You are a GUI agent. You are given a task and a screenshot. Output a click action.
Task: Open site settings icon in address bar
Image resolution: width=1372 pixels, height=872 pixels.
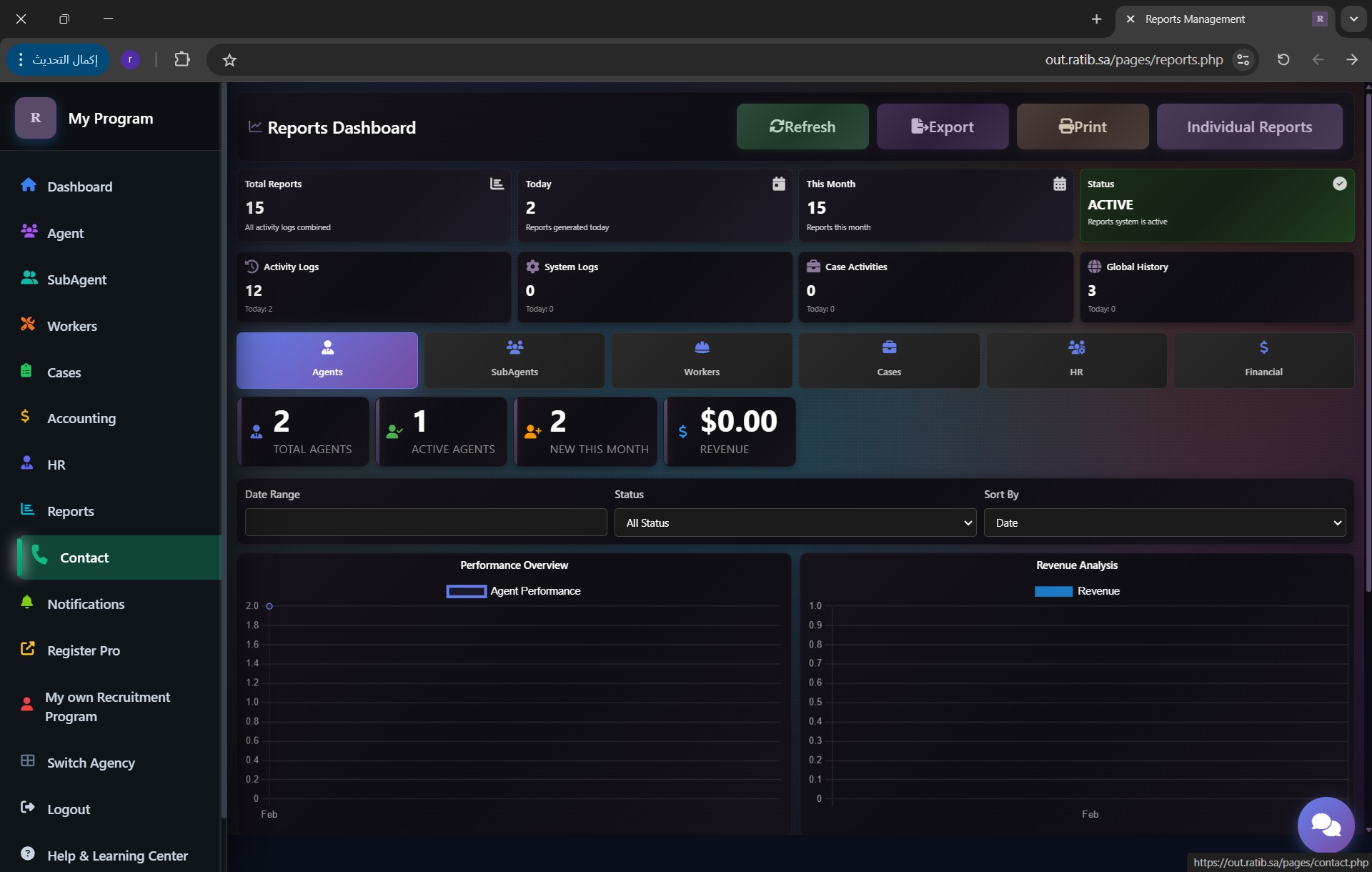tap(1243, 60)
